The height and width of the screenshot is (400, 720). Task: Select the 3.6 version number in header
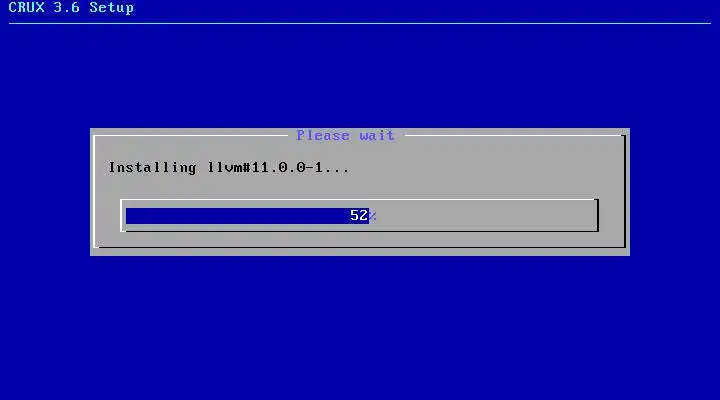point(67,7)
